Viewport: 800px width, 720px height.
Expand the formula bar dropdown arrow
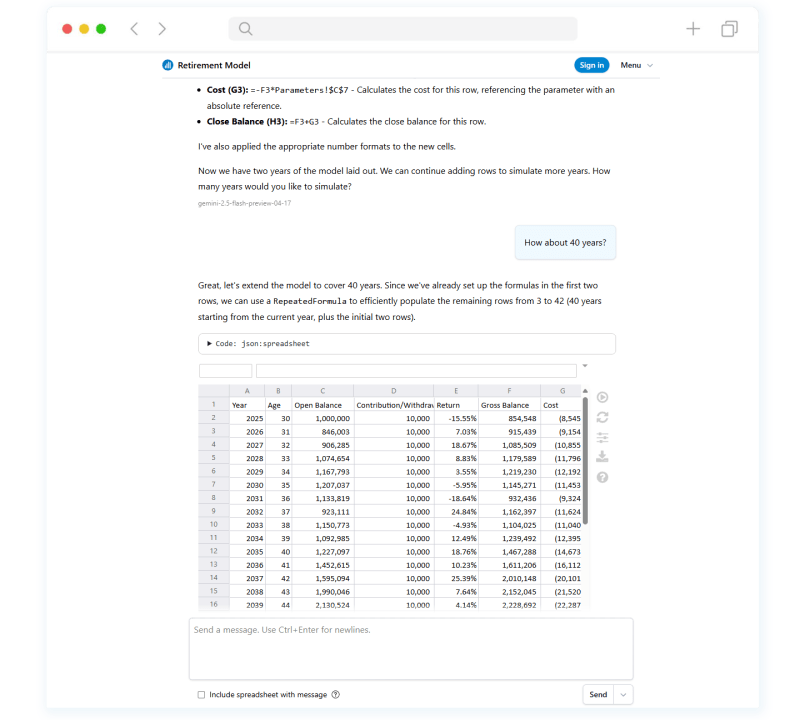(585, 366)
